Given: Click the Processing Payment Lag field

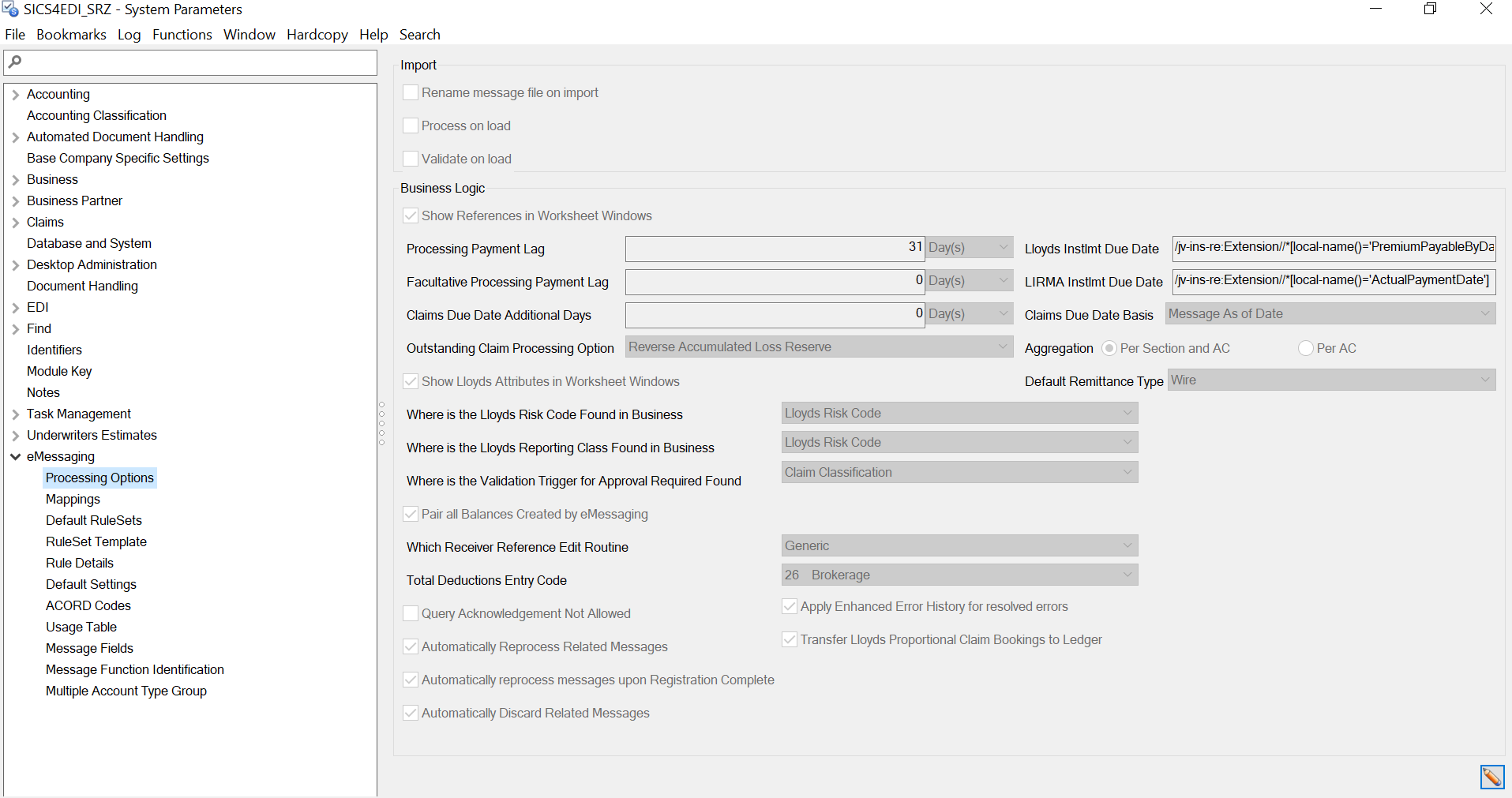Looking at the screenshot, I should 774,249.
